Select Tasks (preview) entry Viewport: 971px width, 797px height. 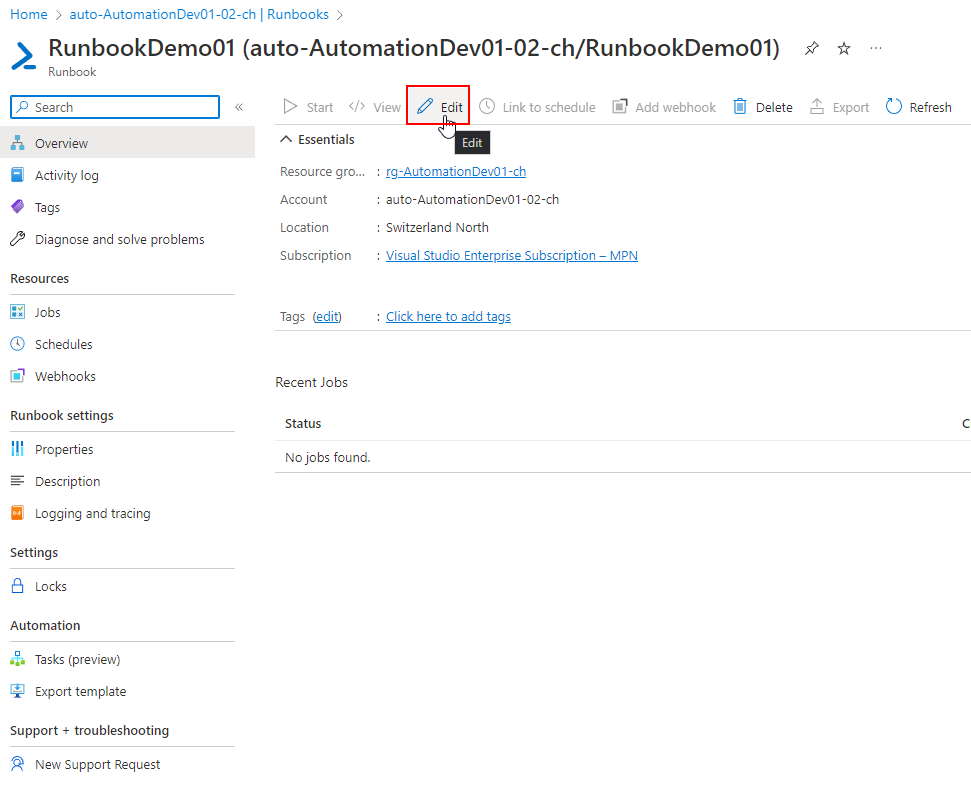(128, 659)
